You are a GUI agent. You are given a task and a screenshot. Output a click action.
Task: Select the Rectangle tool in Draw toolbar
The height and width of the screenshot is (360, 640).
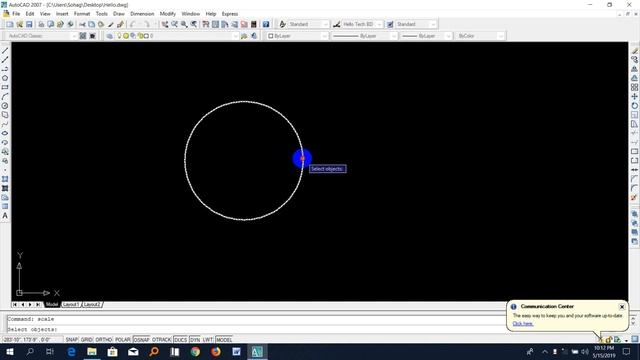tap(5, 87)
